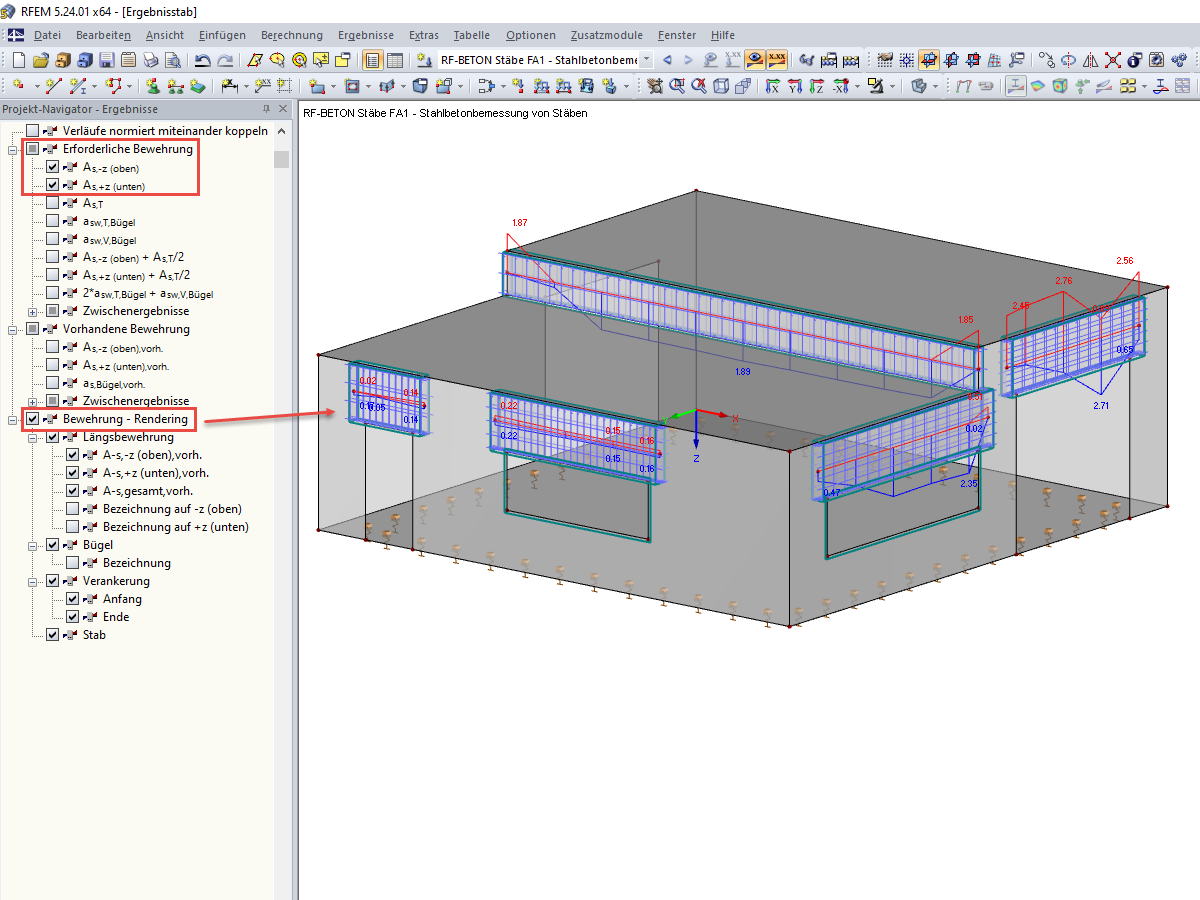Click the Save floppy disk icon
The height and width of the screenshot is (900, 1200).
(107, 60)
